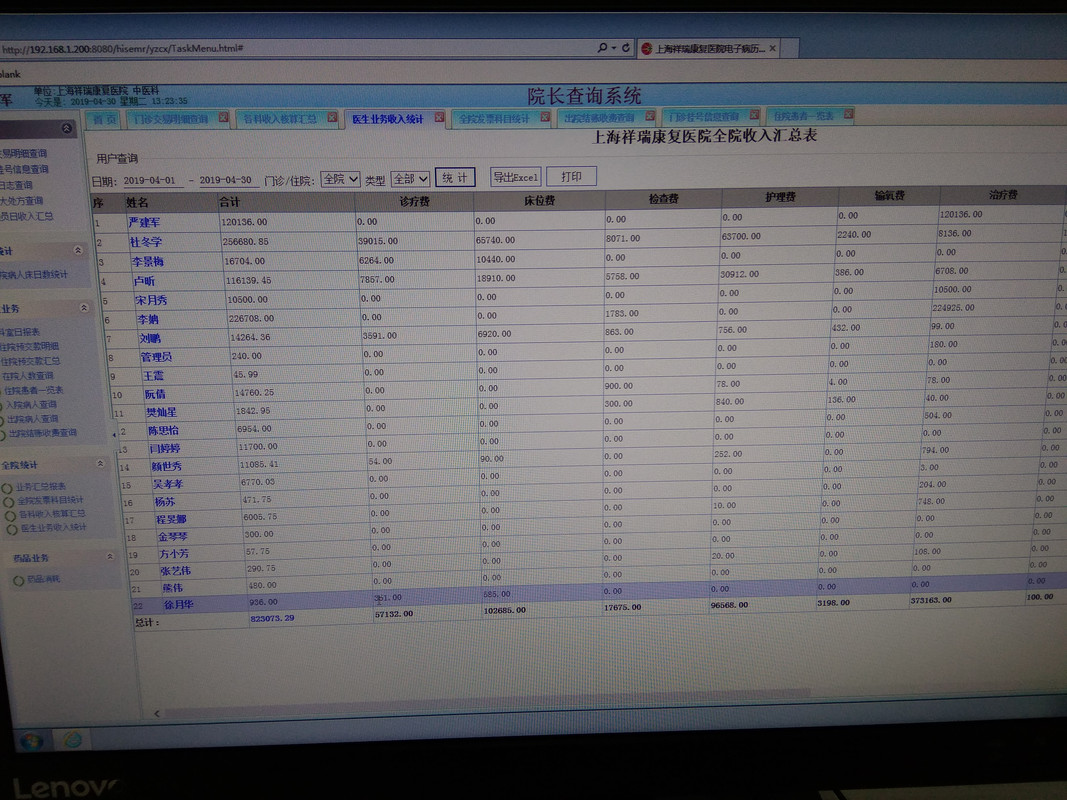Open the 类型 dropdown showing 全部
Screen dimensions: 1067x800
click(x=410, y=179)
